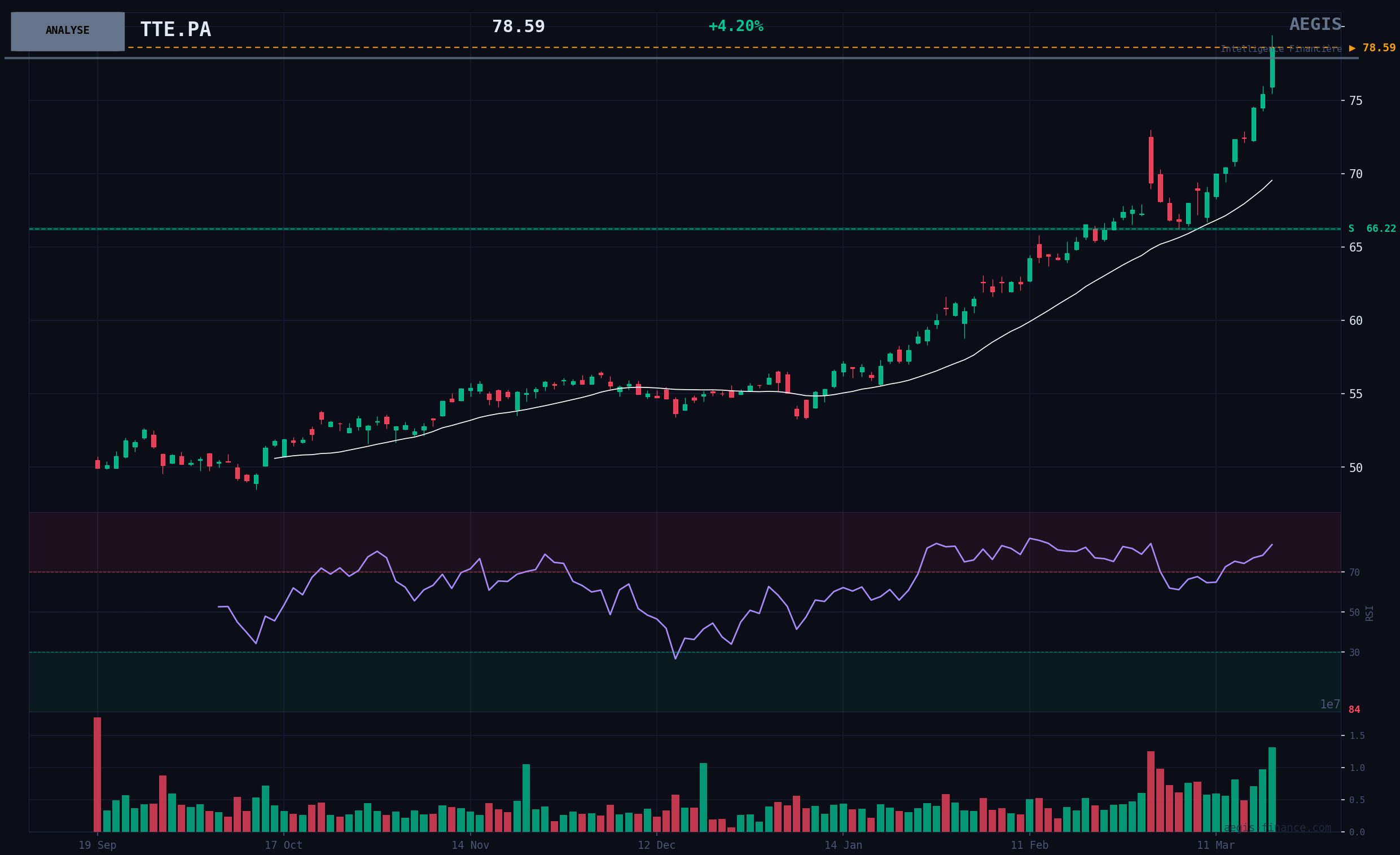Click the RSI 30 oversold level label
Image resolution: width=1400 pixels, height=855 pixels.
1354,653
